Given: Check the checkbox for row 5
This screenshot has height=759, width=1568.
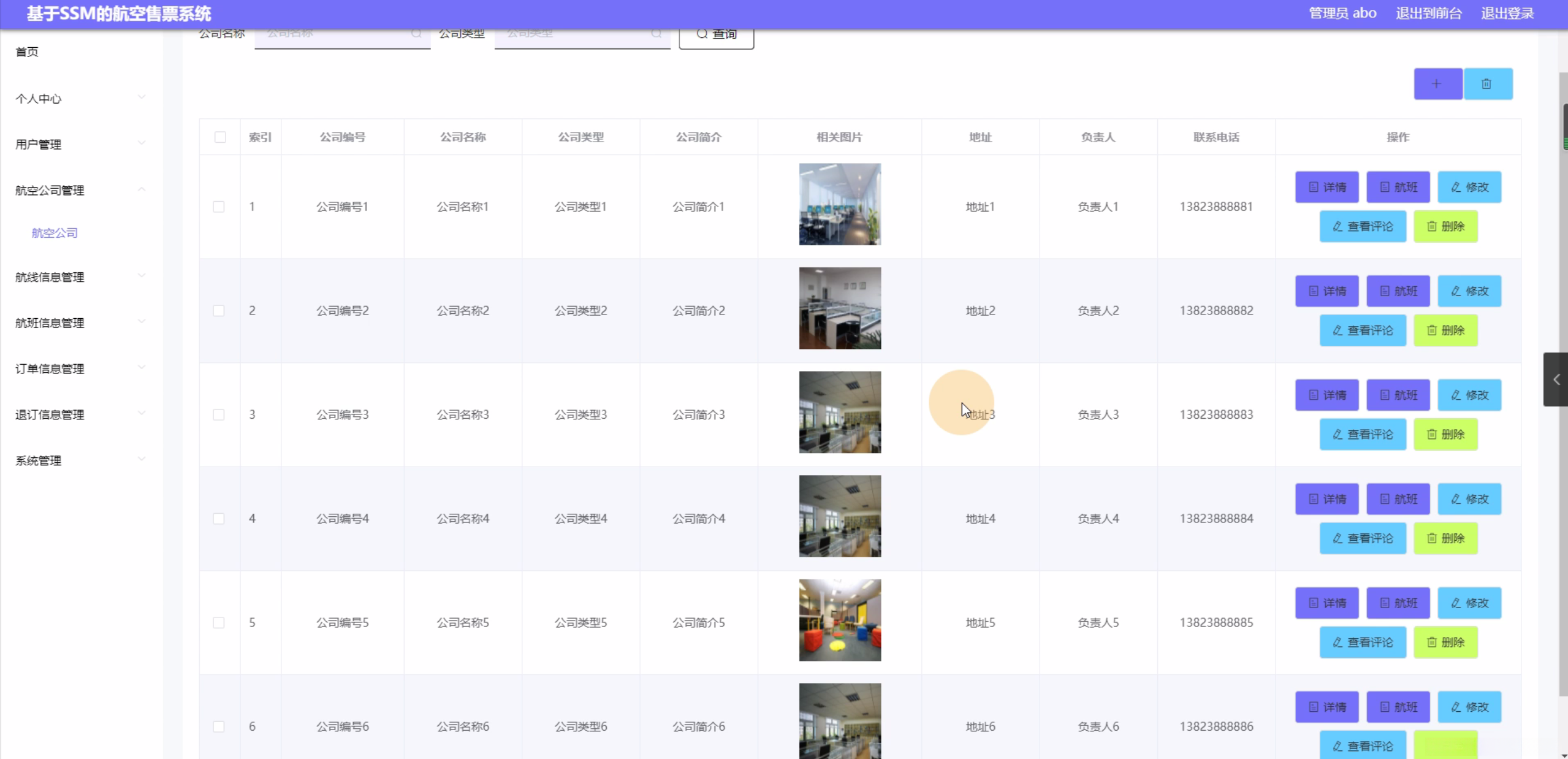Looking at the screenshot, I should click(x=219, y=623).
